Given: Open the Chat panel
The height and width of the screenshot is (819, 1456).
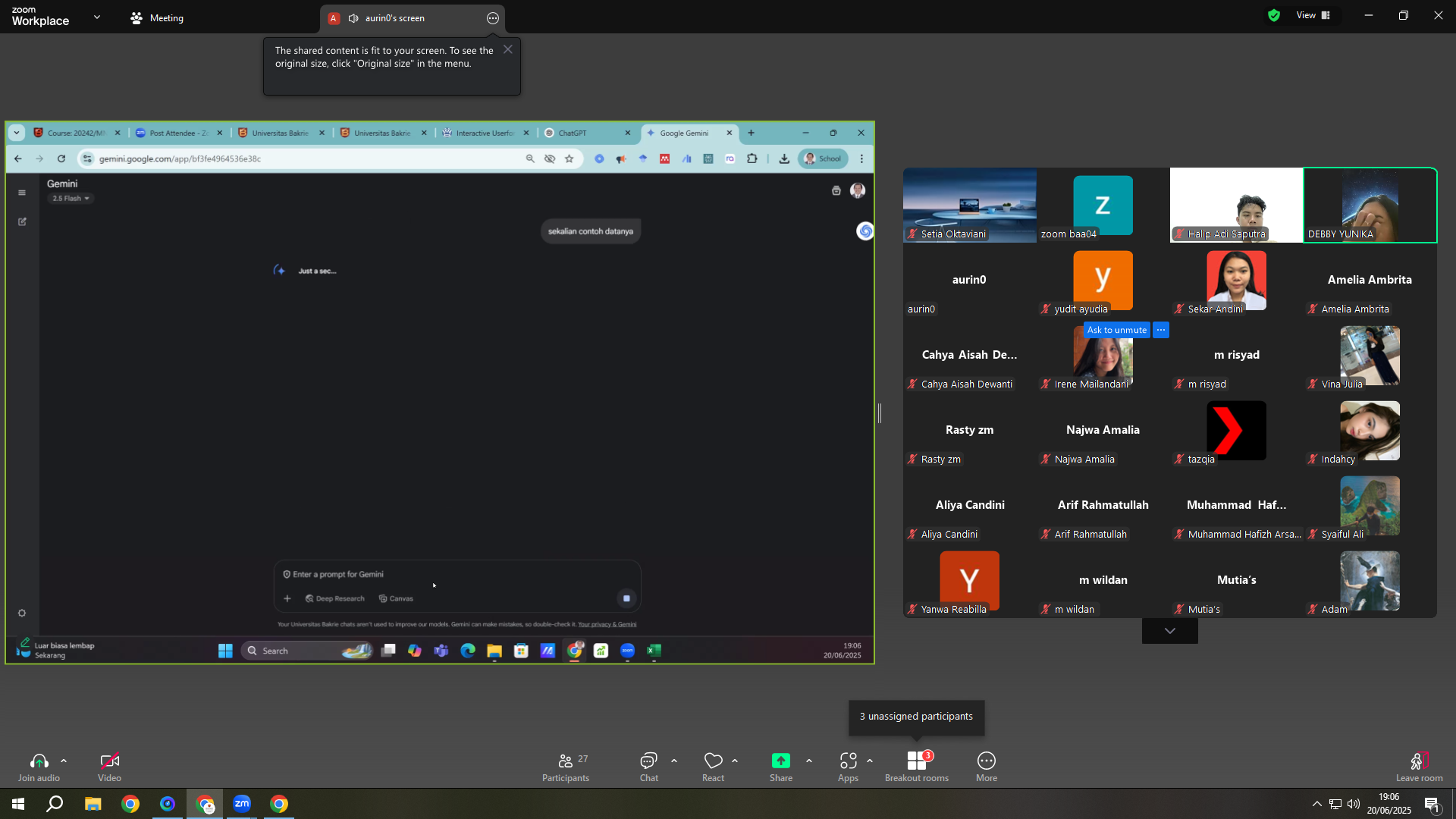Looking at the screenshot, I should click(x=648, y=767).
